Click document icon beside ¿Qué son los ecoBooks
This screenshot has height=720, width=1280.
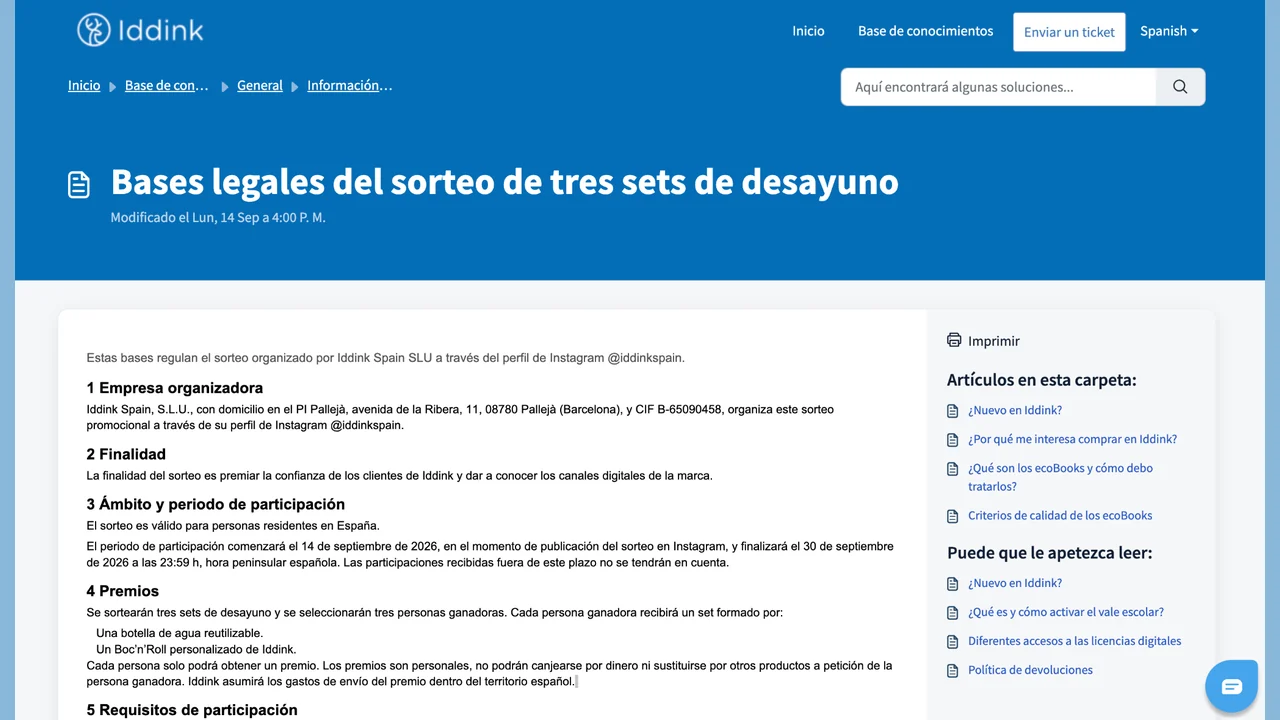[953, 468]
